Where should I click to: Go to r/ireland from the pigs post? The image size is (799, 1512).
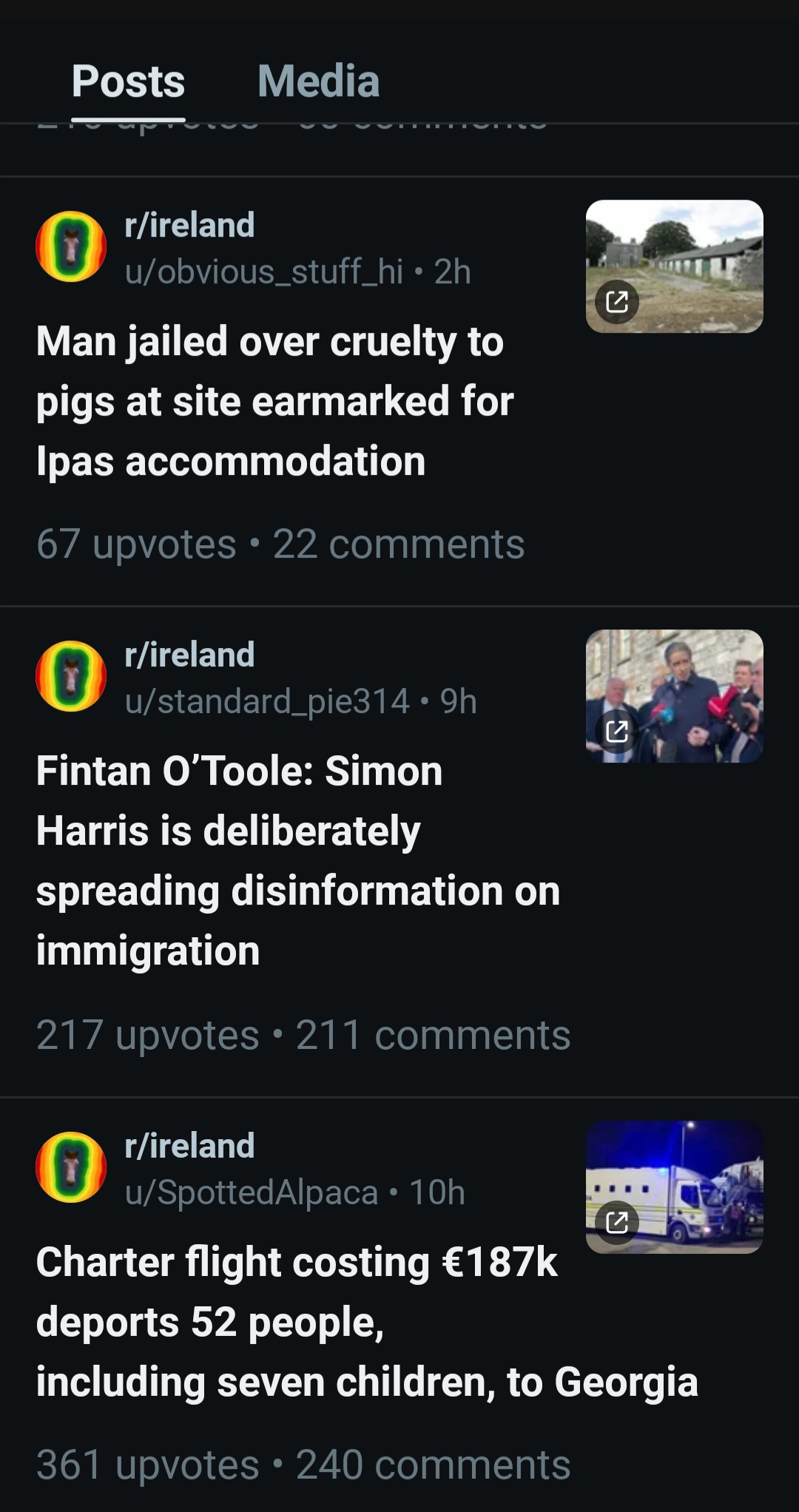point(189,225)
